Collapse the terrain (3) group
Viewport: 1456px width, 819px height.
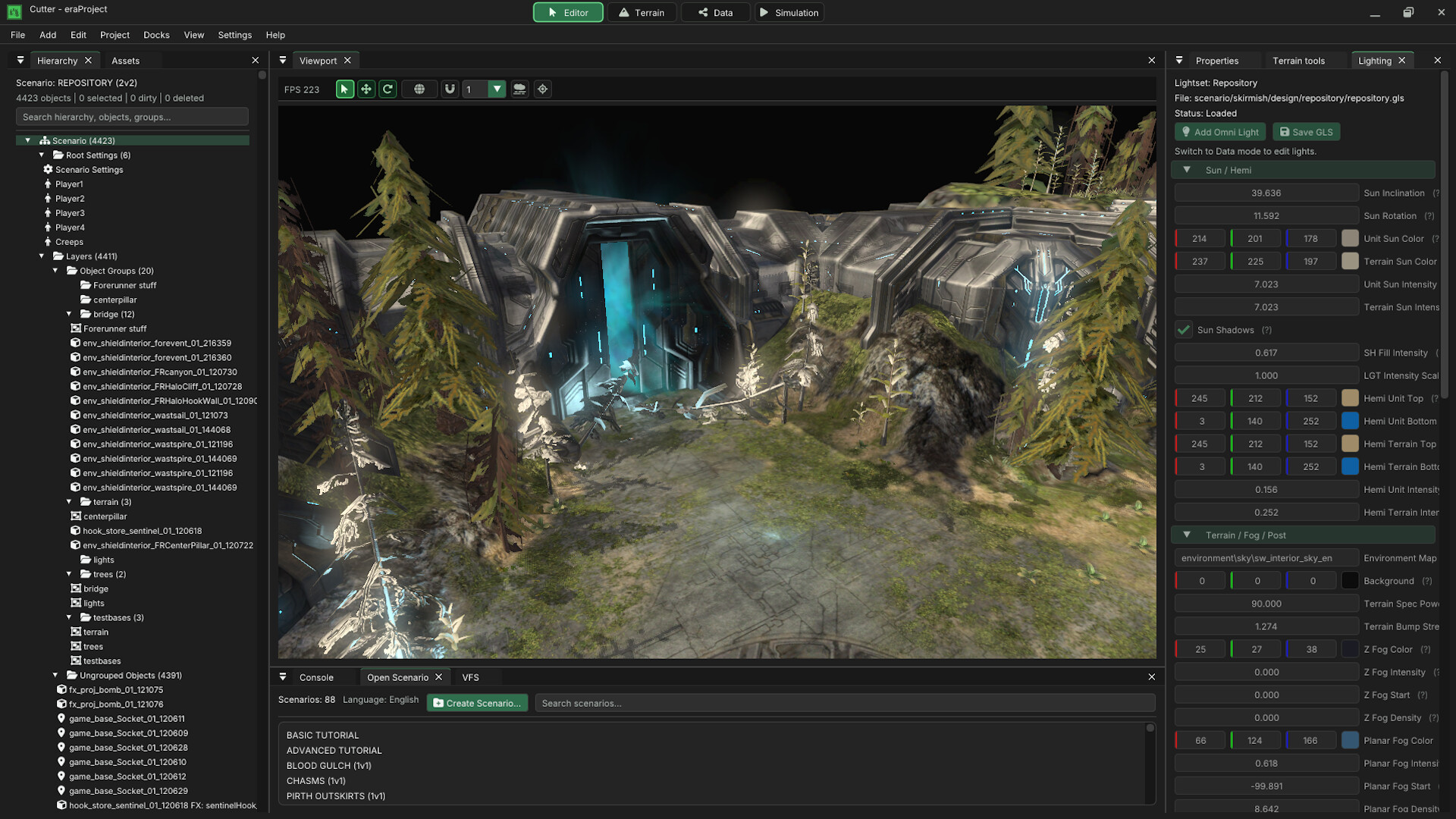tap(69, 501)
